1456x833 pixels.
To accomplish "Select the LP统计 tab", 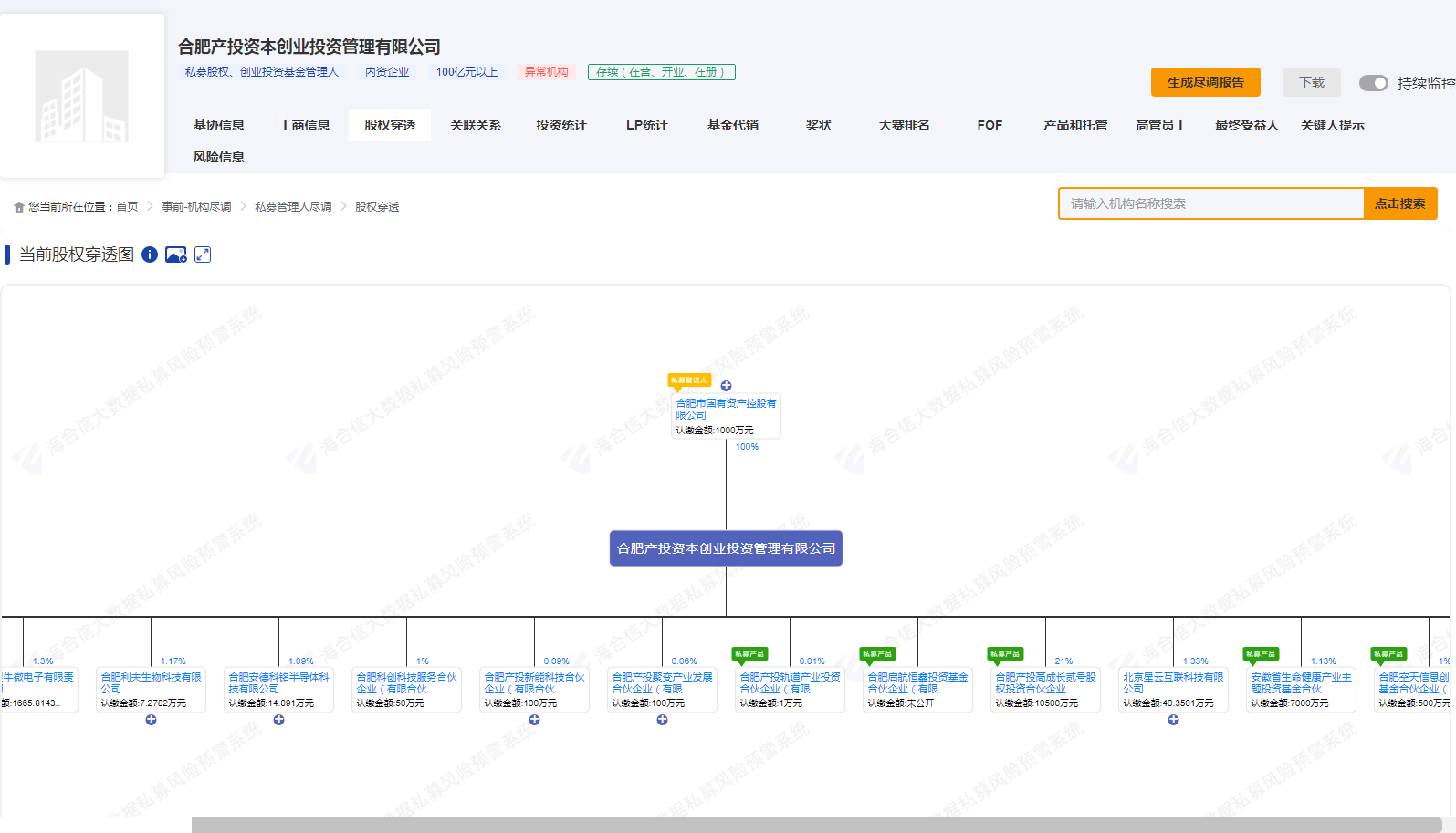I will tap(646, 125).
